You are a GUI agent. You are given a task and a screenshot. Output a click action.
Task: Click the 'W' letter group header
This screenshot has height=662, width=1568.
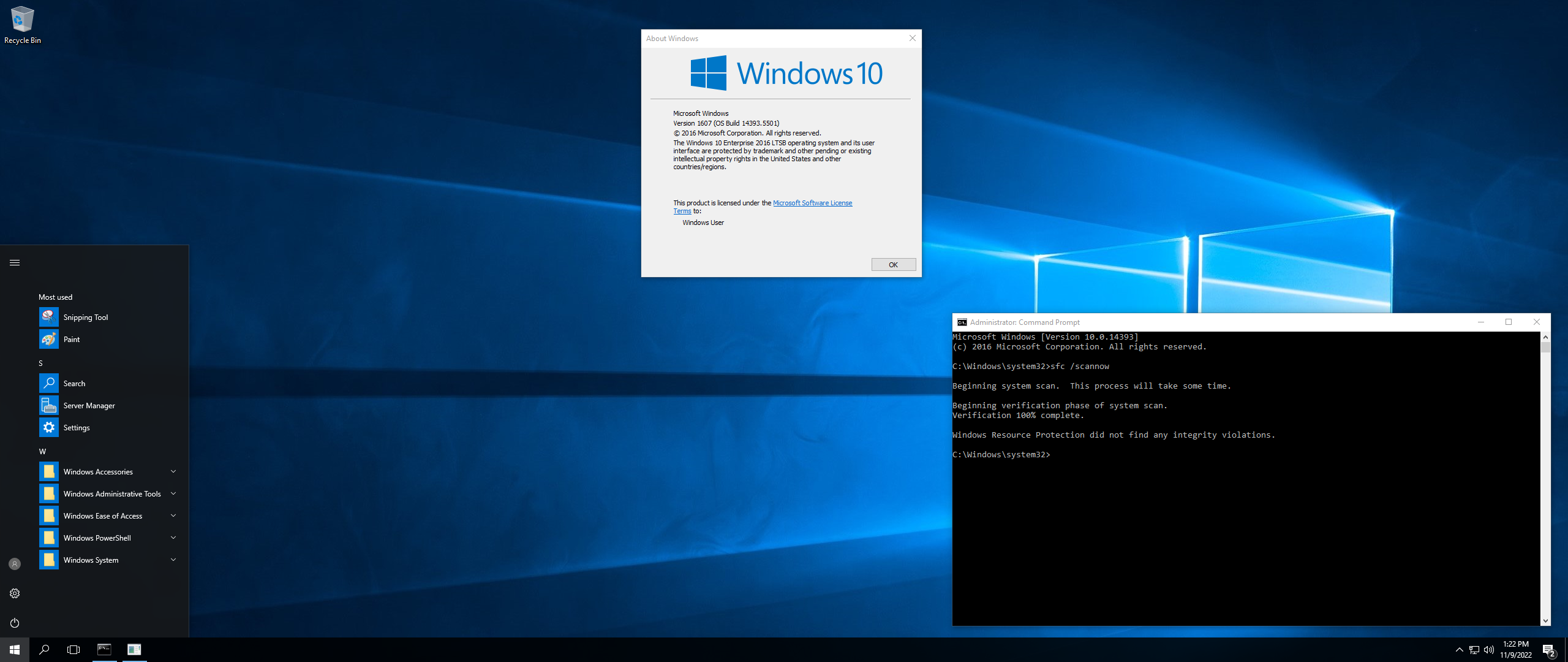(x=42, y=452)
